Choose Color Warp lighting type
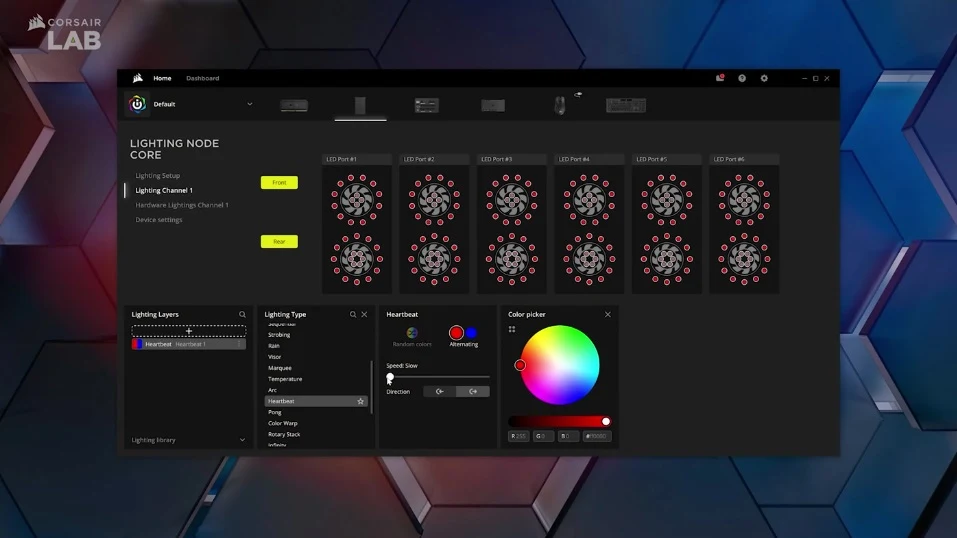The image size is (957, 538). pyautogui.click(x=283, y=423)
